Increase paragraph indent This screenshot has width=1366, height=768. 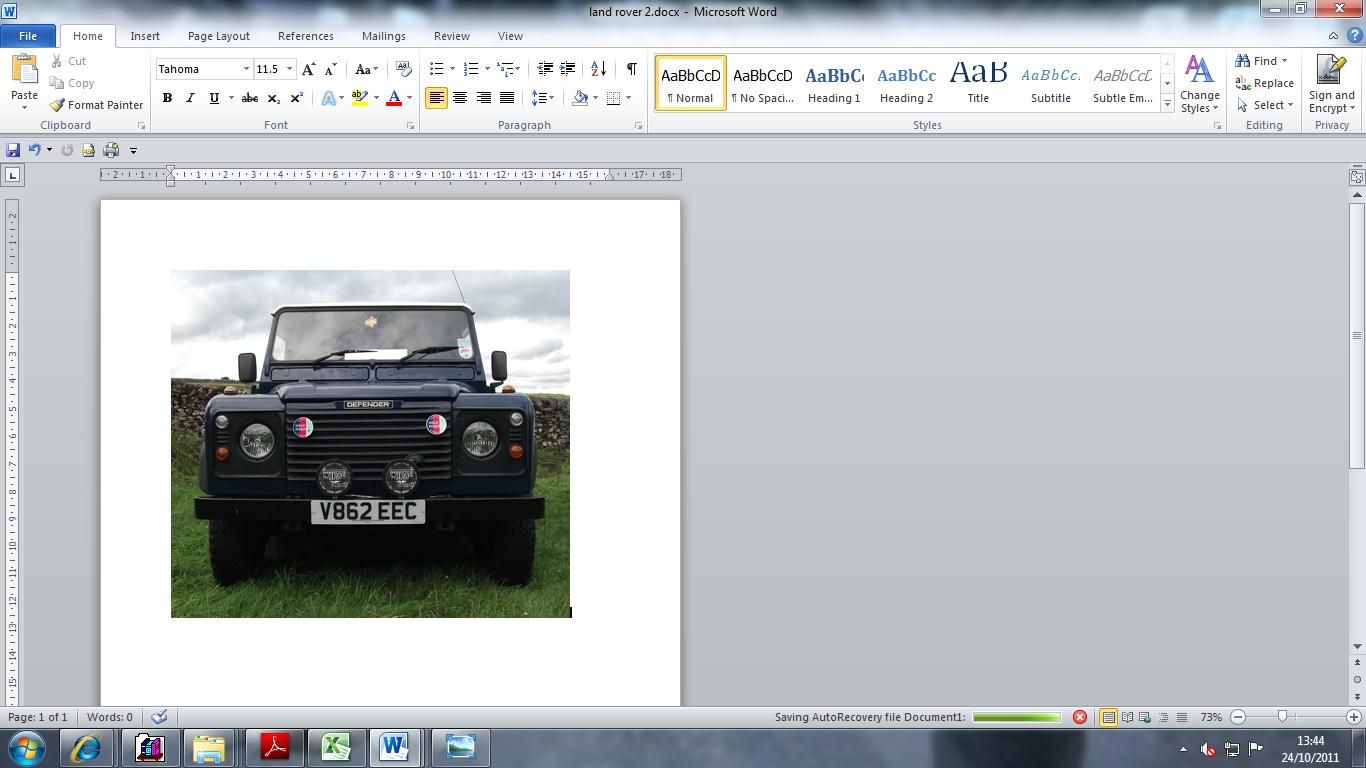[x=567, y=69]
